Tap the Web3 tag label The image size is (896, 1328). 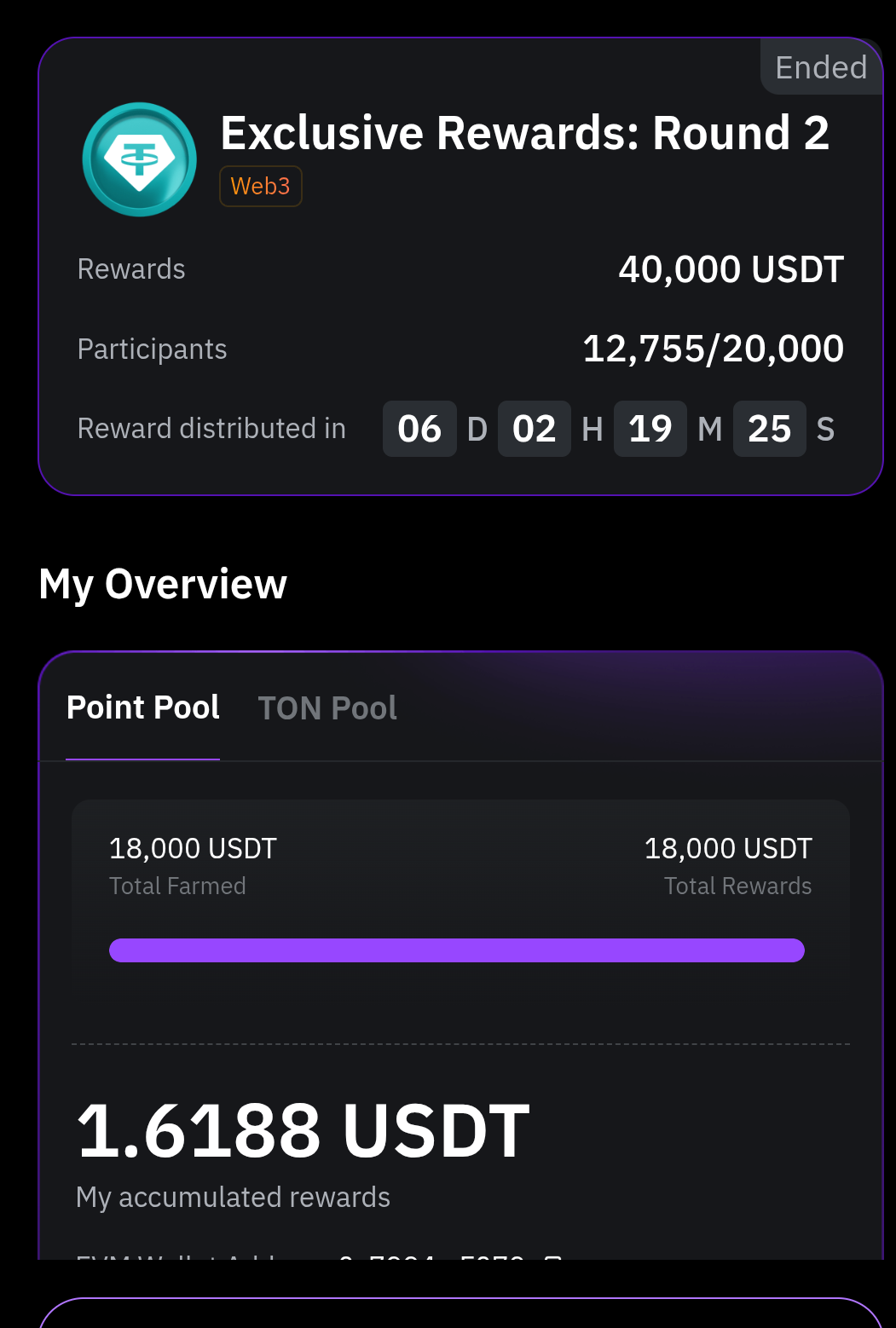click(x=261, y=186)
